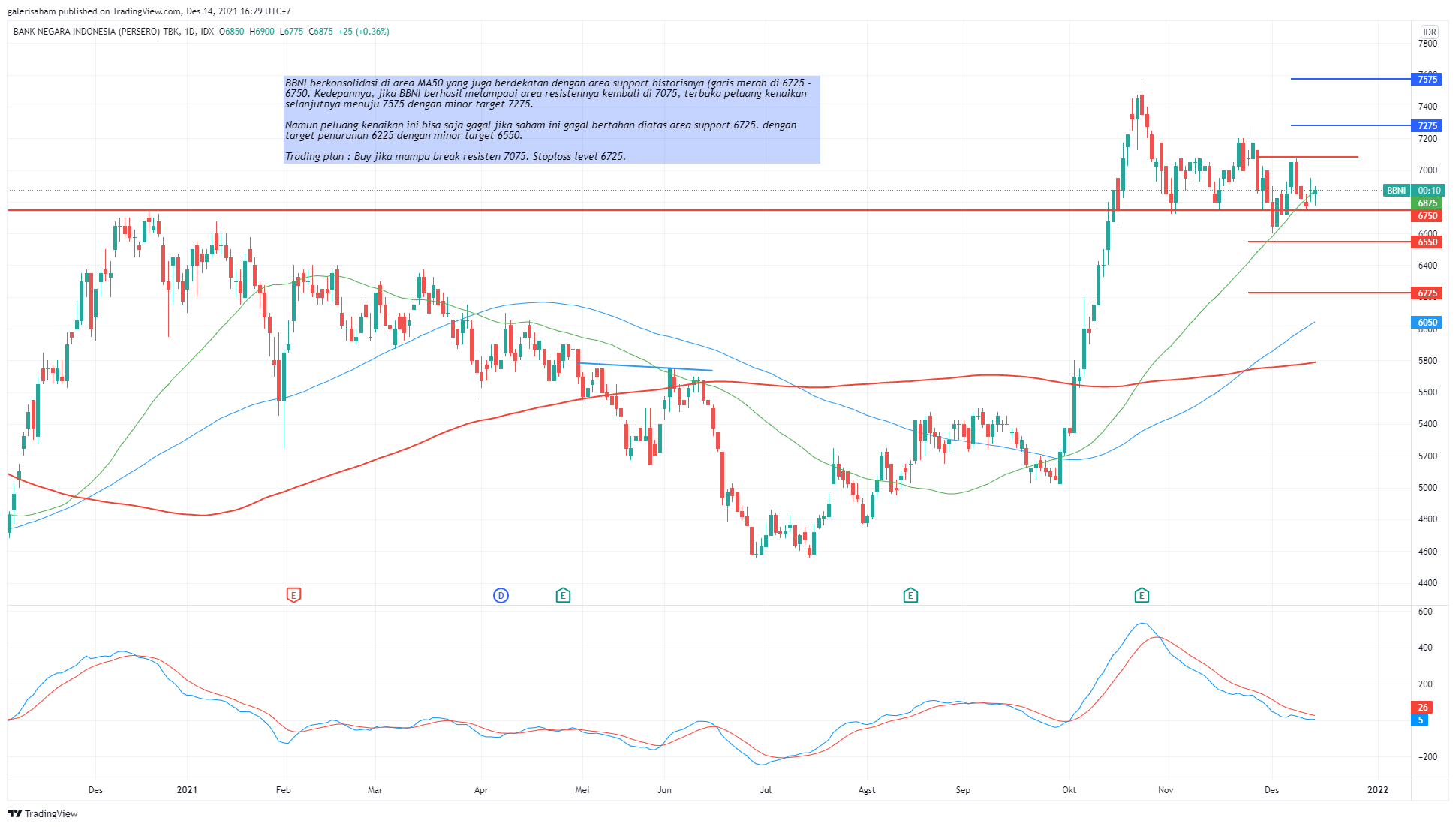Image resolution: width=1456 pixels, height=827 pixels.
Task: Click the 4400 price axis label
Action: [x=1427, y=582]
